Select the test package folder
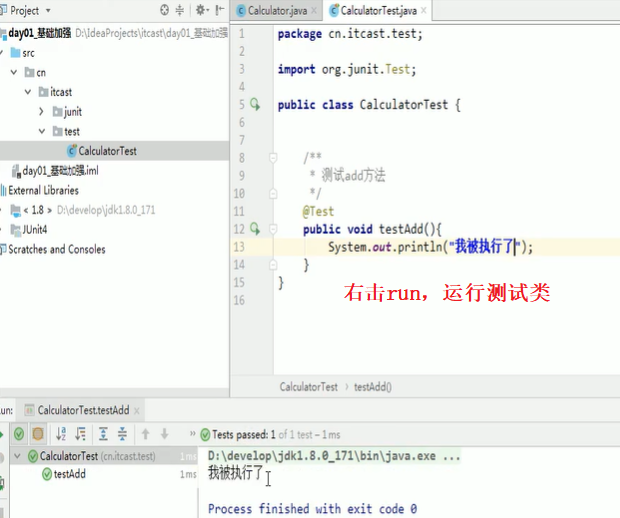The width and height of the screenshot is (620, 518). point(66,131)
